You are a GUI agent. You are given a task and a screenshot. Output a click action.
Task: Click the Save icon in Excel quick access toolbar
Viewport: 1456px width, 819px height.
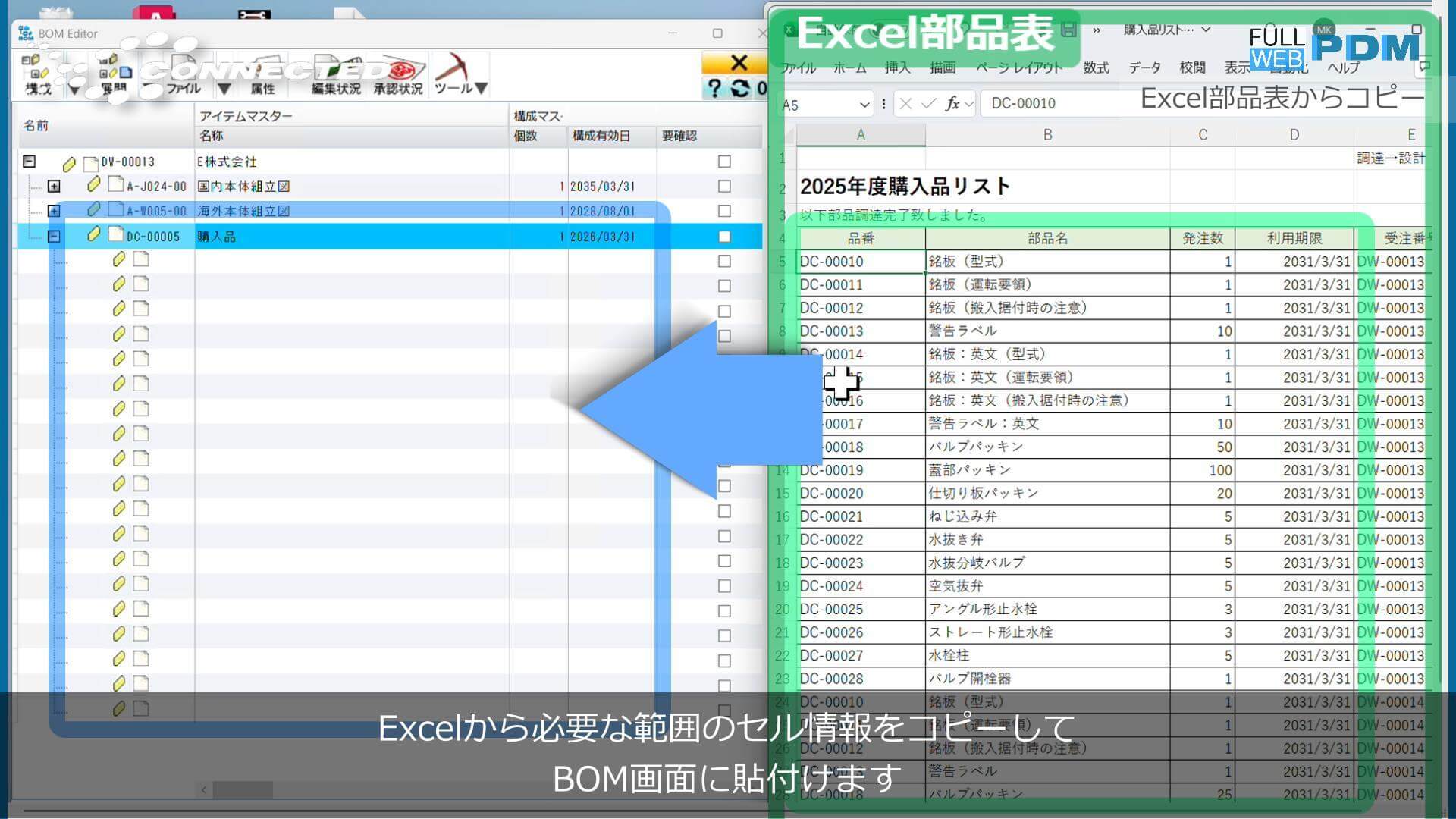pyautogui.click(x=1068, y=29)
